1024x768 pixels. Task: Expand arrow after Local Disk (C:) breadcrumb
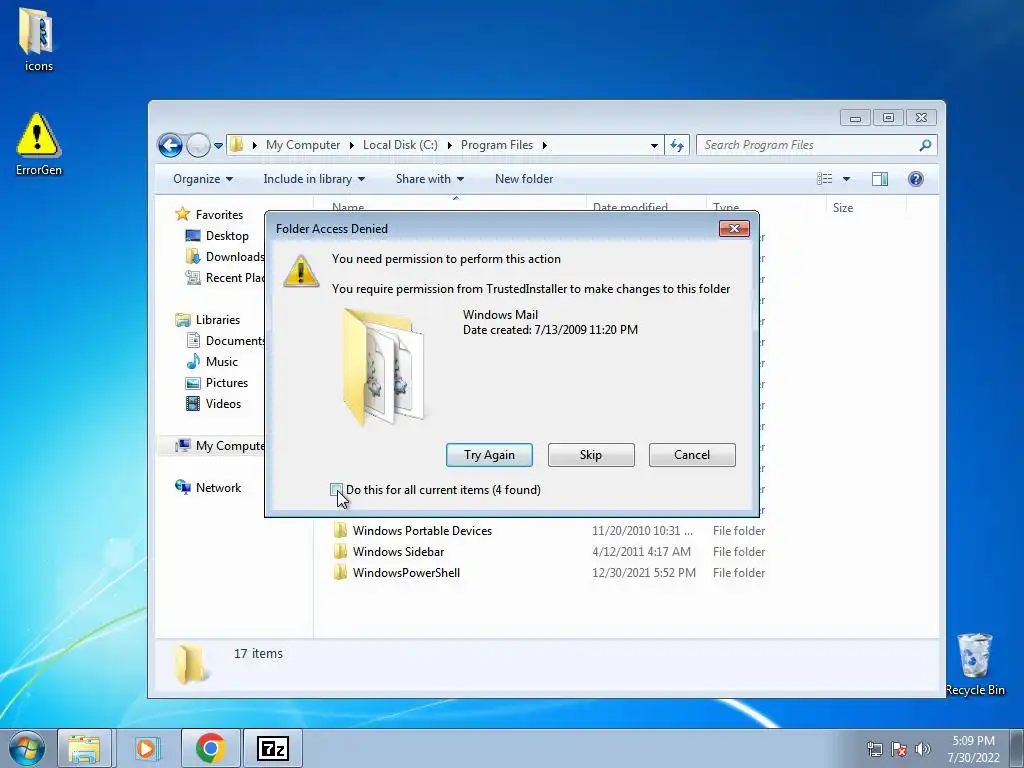coord(449,145)
